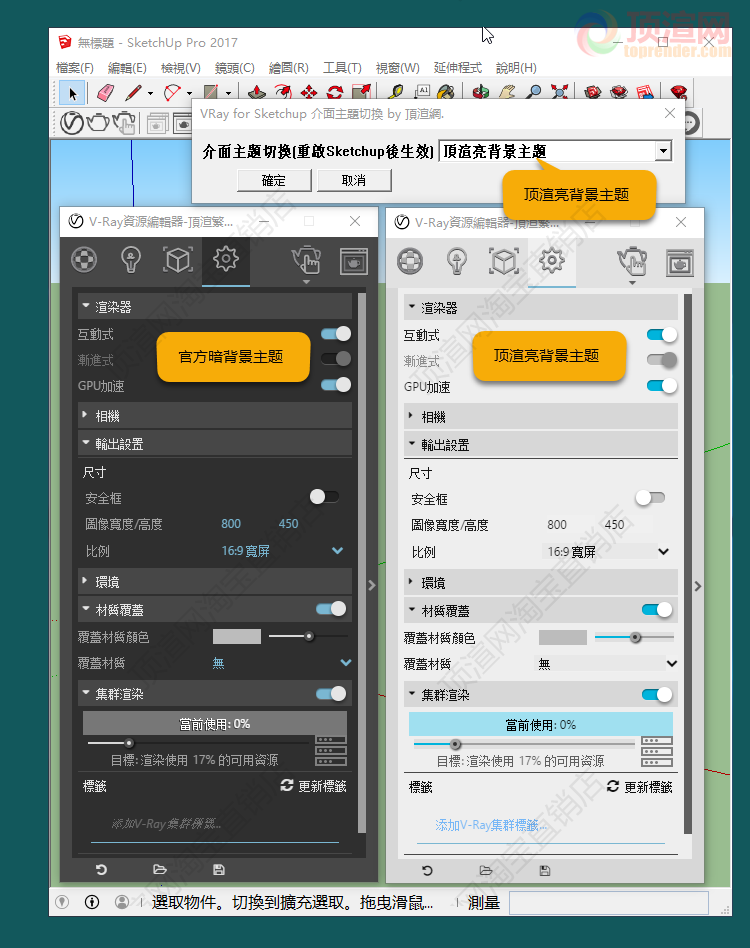Open Settings gear in light asset editor
Viewport: 750px width, 948px height.
coord(552,262)
